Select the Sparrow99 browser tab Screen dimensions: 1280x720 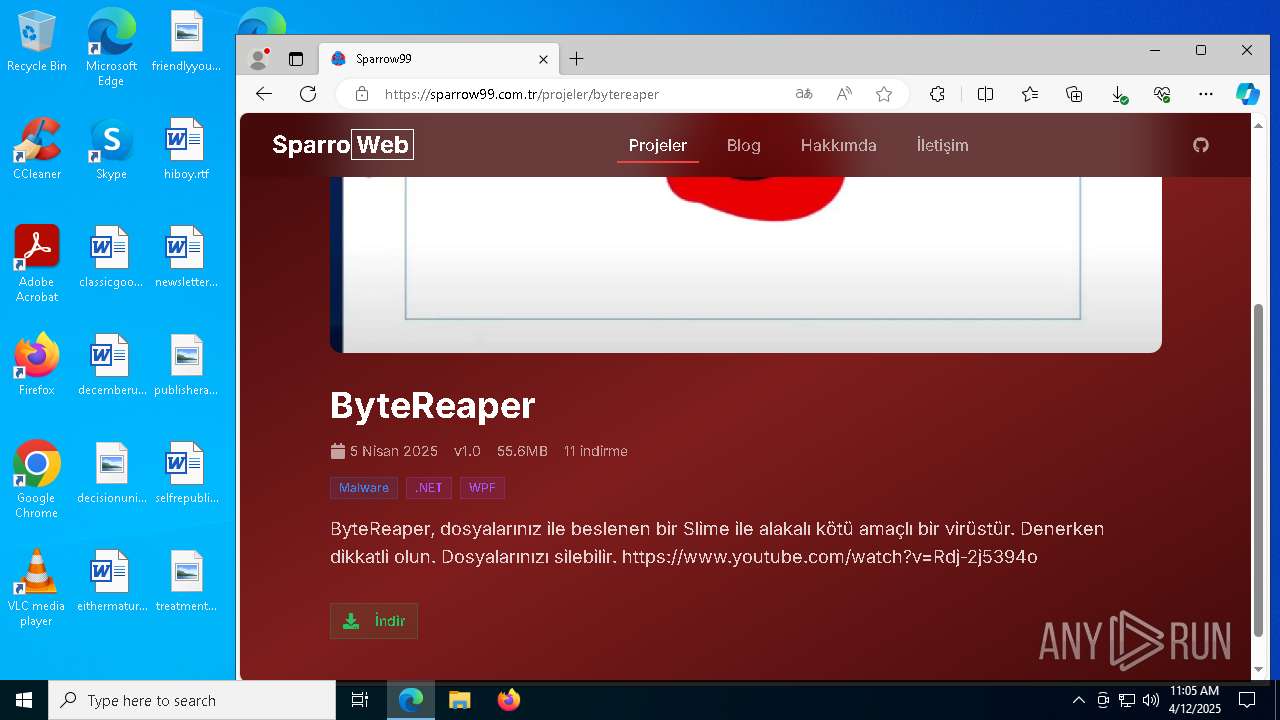click(x=440, y=59)
